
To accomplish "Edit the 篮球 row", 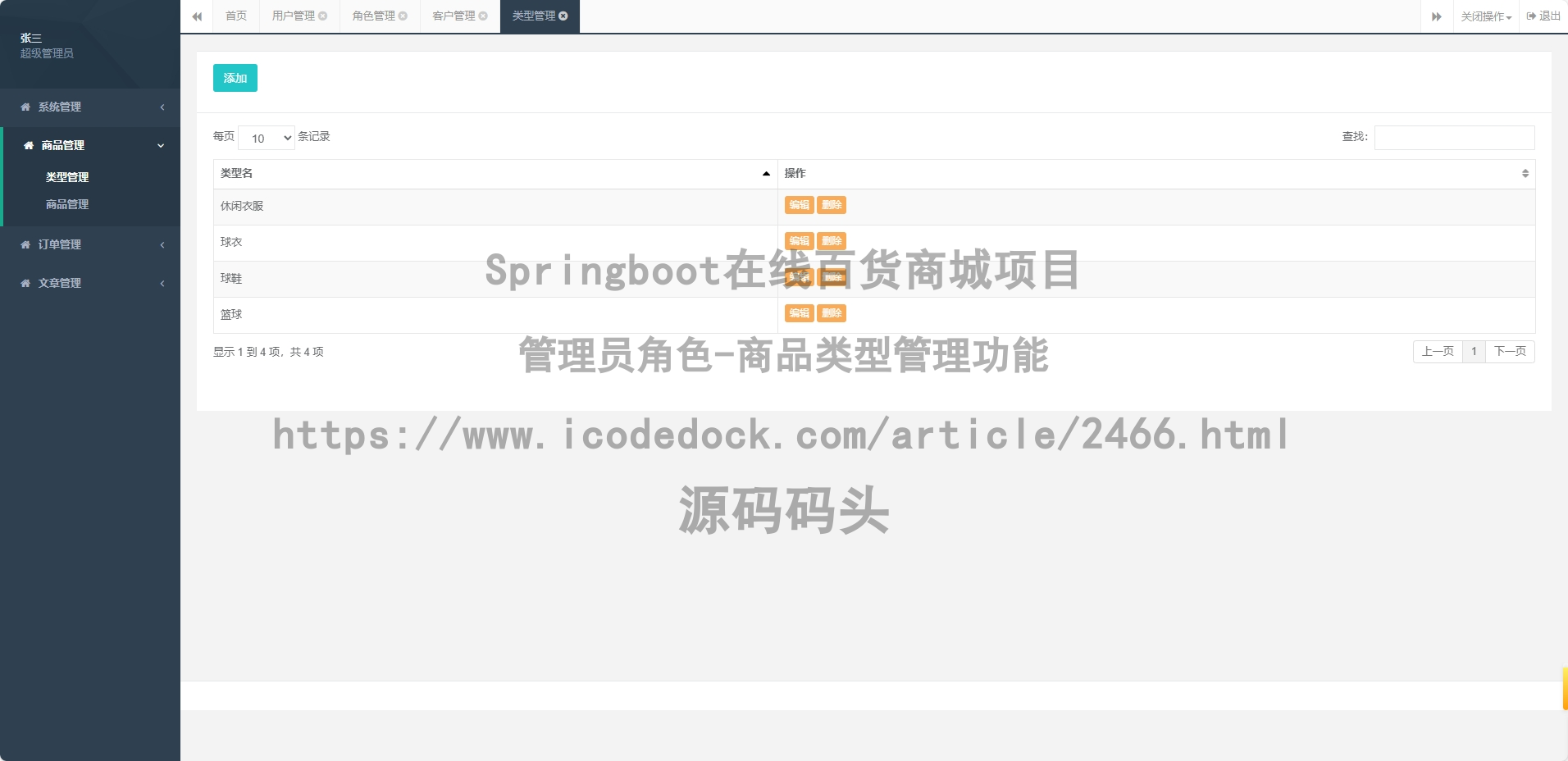I will (800, 313).
